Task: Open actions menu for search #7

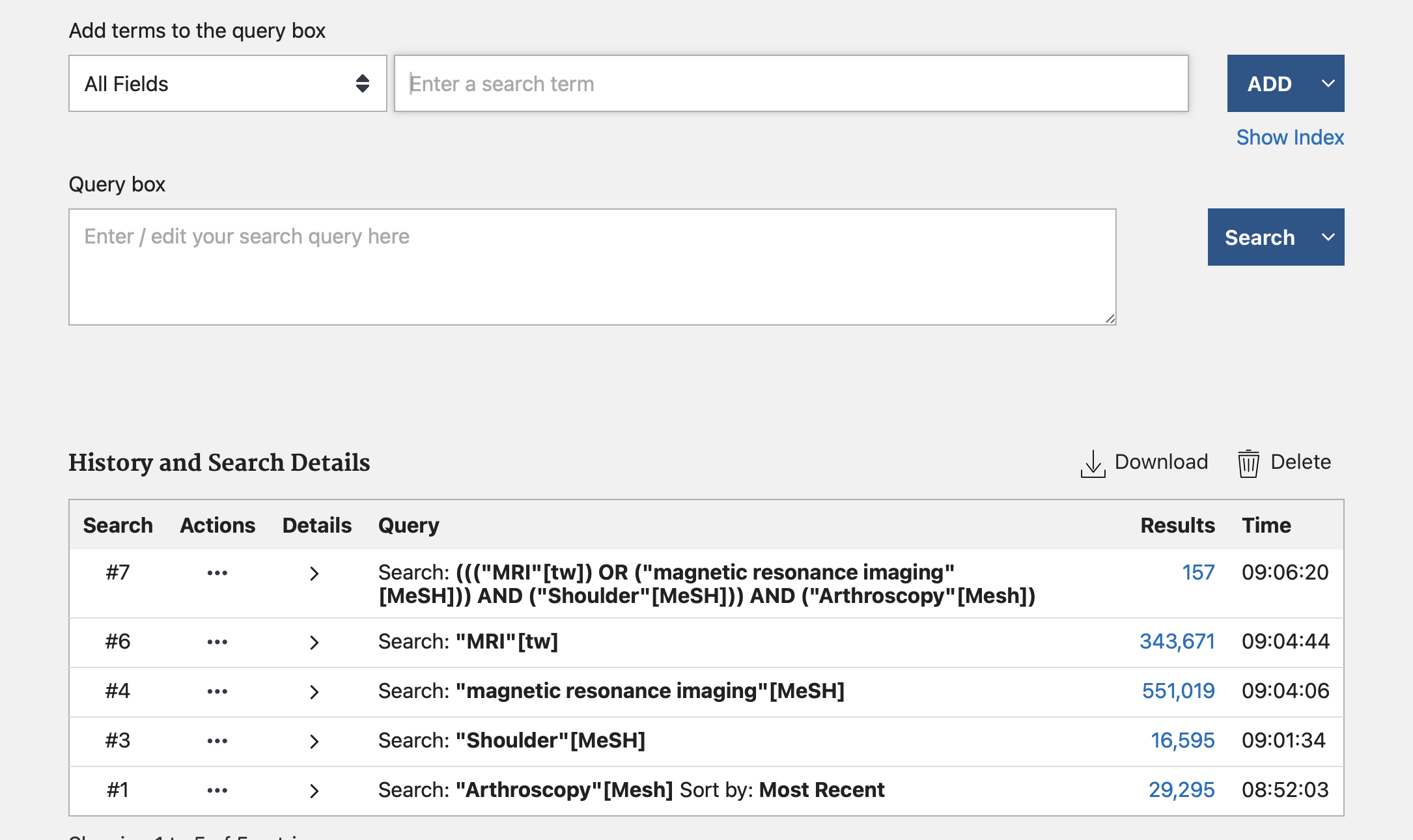Action: (217, 573)
